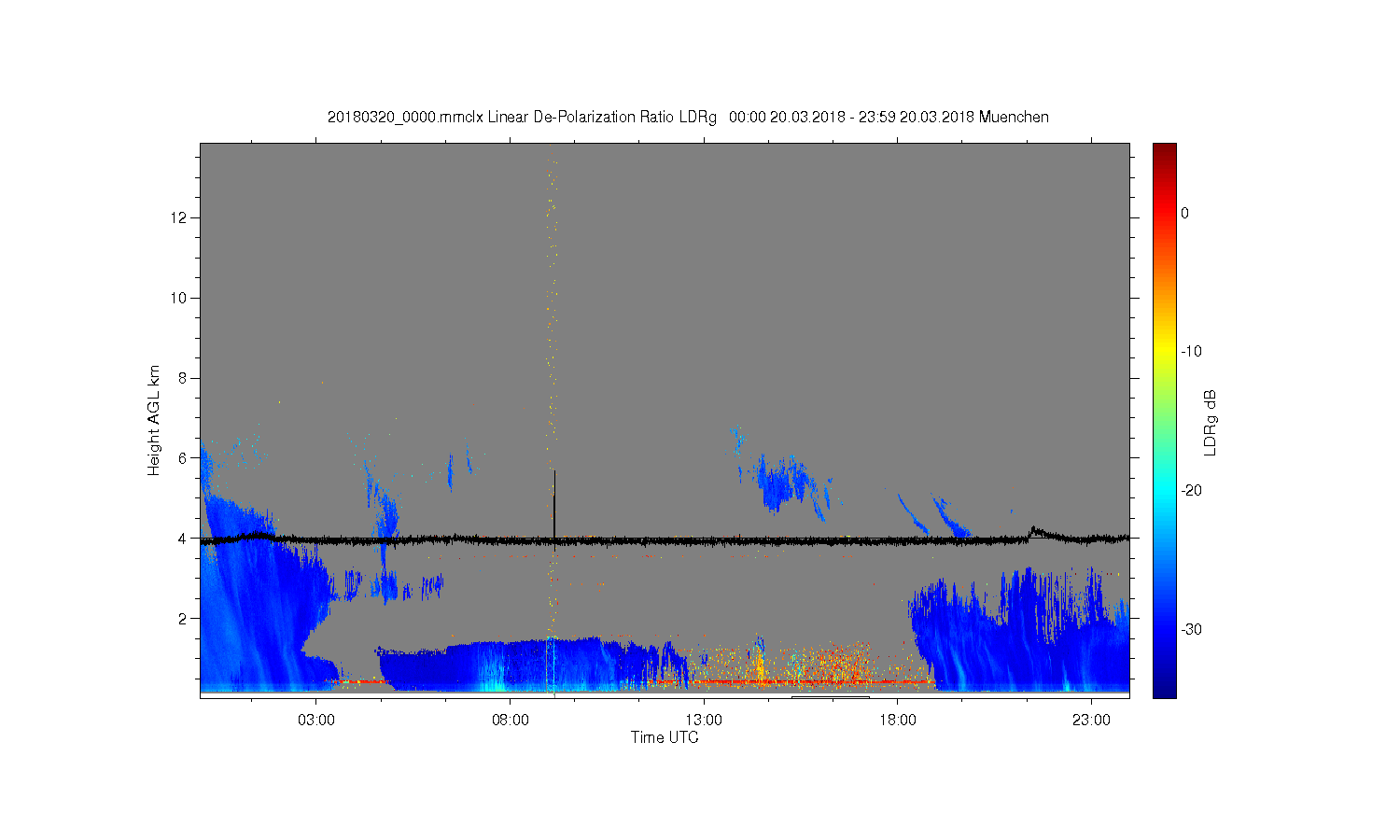Click the colorbar value 0

1185,213
